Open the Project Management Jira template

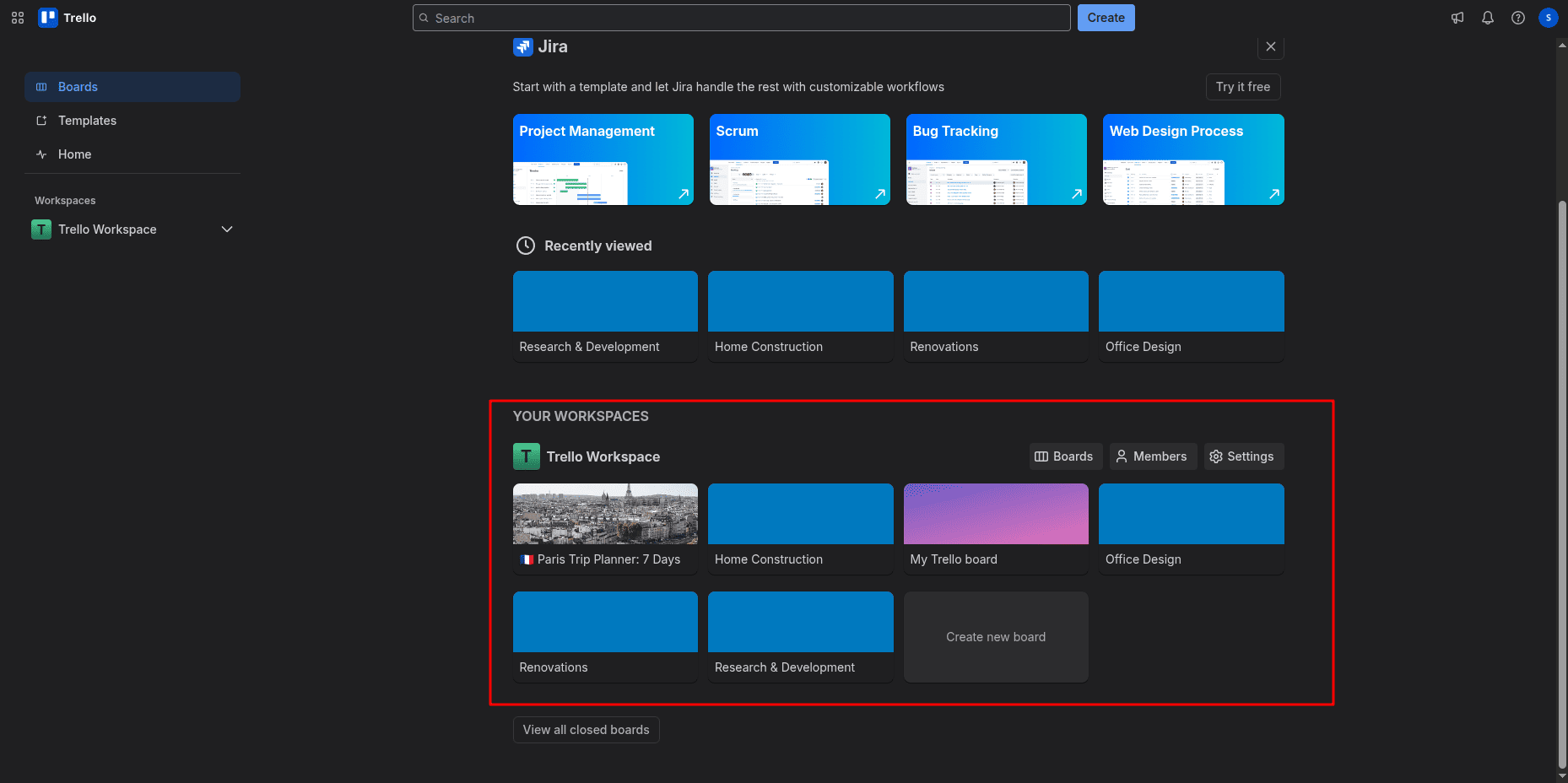603,159
